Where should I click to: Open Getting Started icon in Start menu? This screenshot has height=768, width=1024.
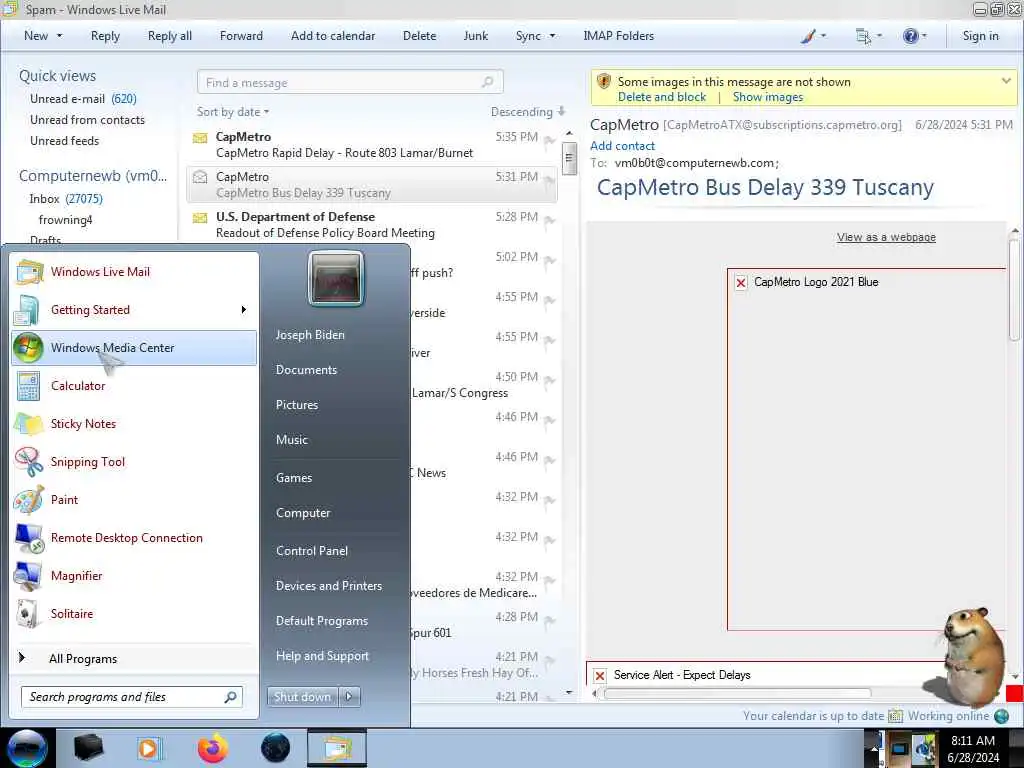(28, 310)
